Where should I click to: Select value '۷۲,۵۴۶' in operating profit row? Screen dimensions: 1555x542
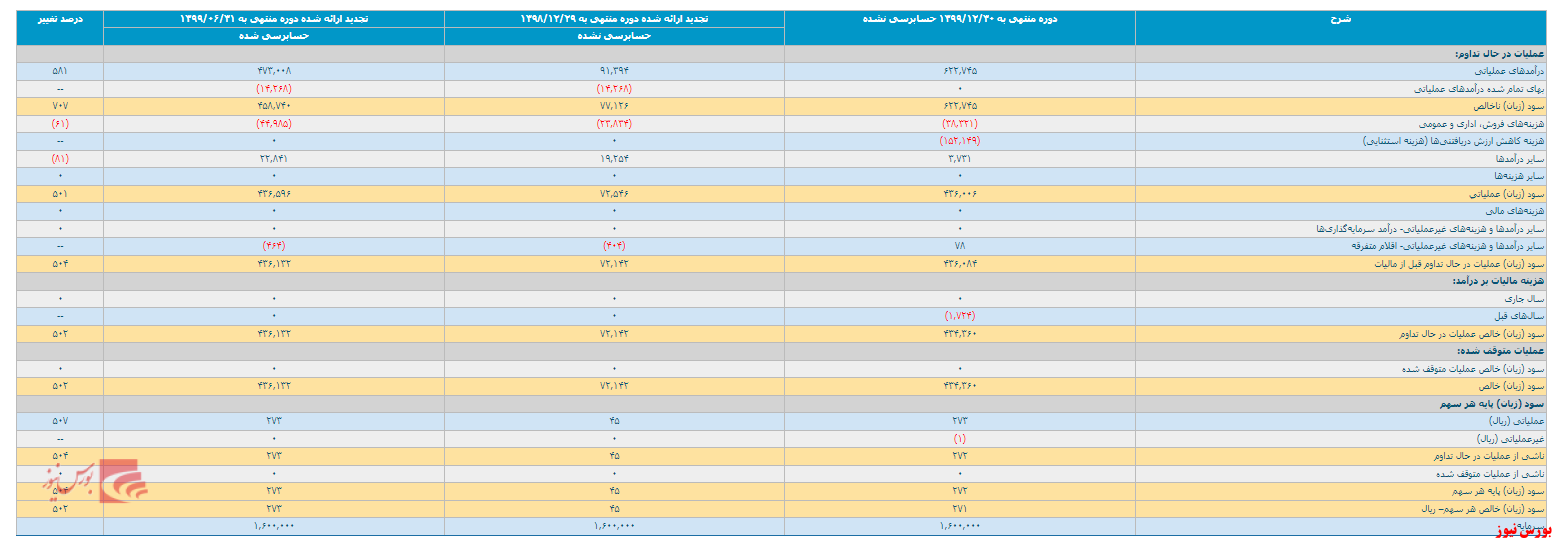tap(614, 193)
